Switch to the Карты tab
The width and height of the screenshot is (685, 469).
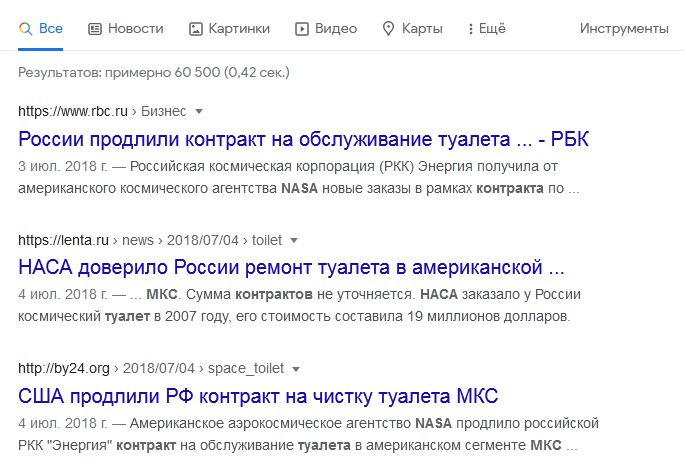412,29
